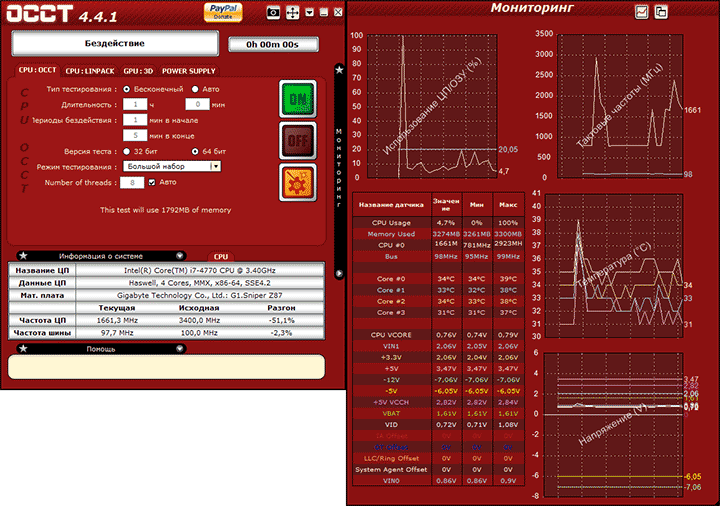Click Intel Core i7-4770 CPU name
The width and height of the screenshot is (720, 506).
(200, 270)
